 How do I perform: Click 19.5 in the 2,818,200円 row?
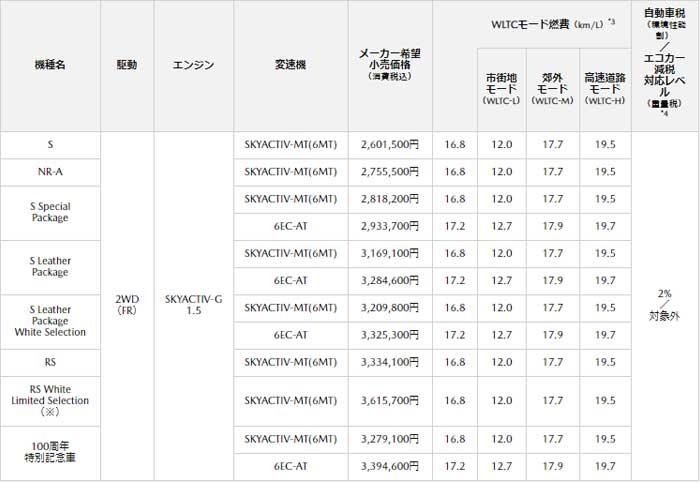tap(605, 199)
